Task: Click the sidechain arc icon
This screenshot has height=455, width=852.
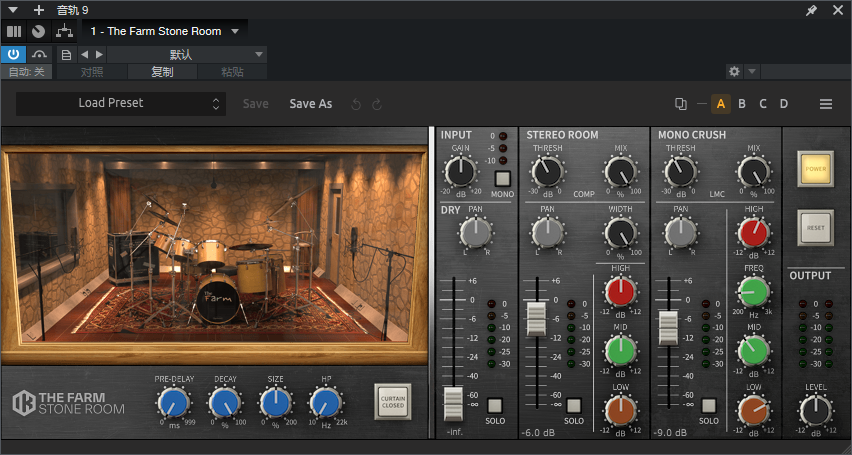Action: pos(40,54)
